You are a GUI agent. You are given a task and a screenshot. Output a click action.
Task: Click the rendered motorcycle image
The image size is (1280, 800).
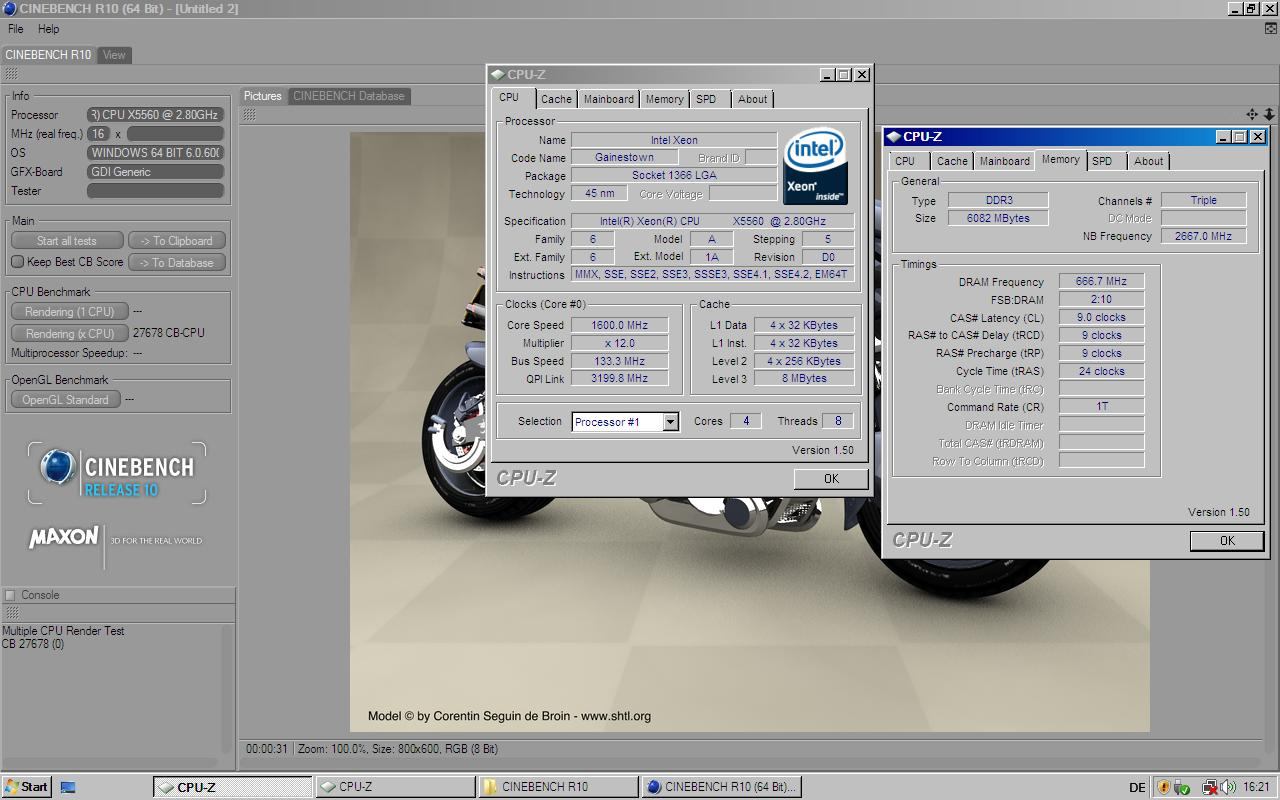pos(749,432)
